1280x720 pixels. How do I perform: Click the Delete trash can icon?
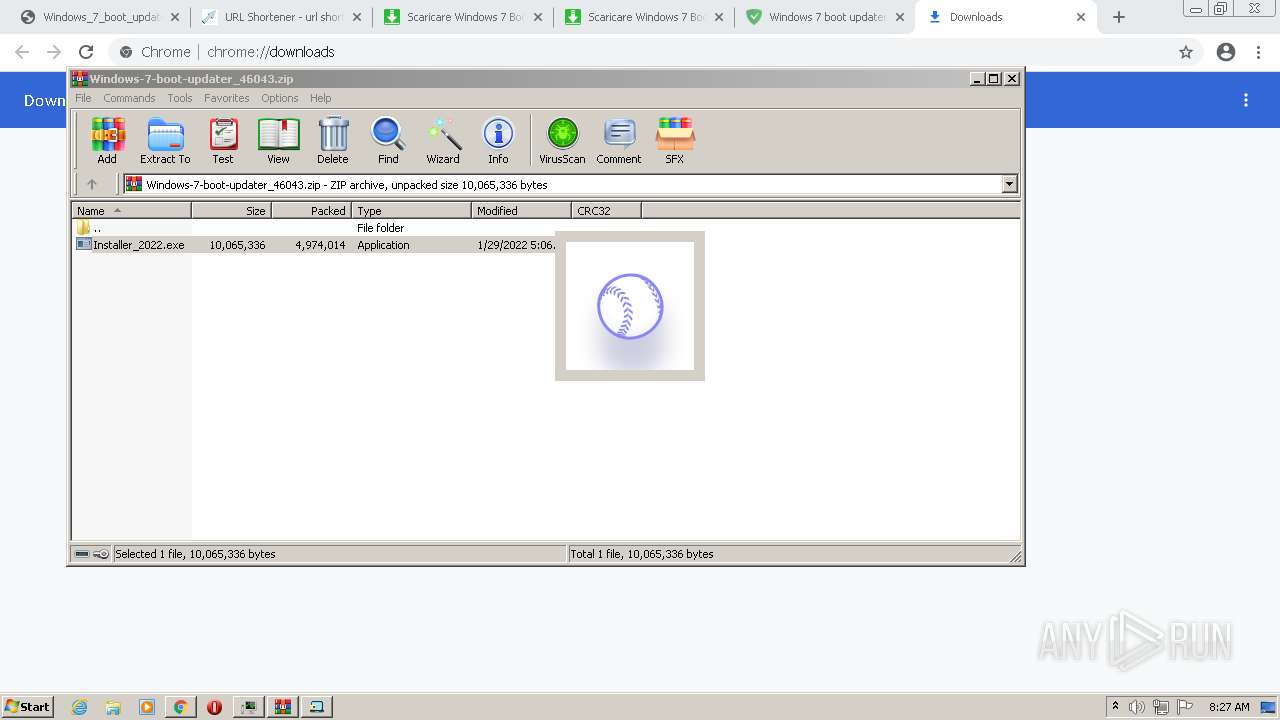pyautogui.click(x=333, y=140)
